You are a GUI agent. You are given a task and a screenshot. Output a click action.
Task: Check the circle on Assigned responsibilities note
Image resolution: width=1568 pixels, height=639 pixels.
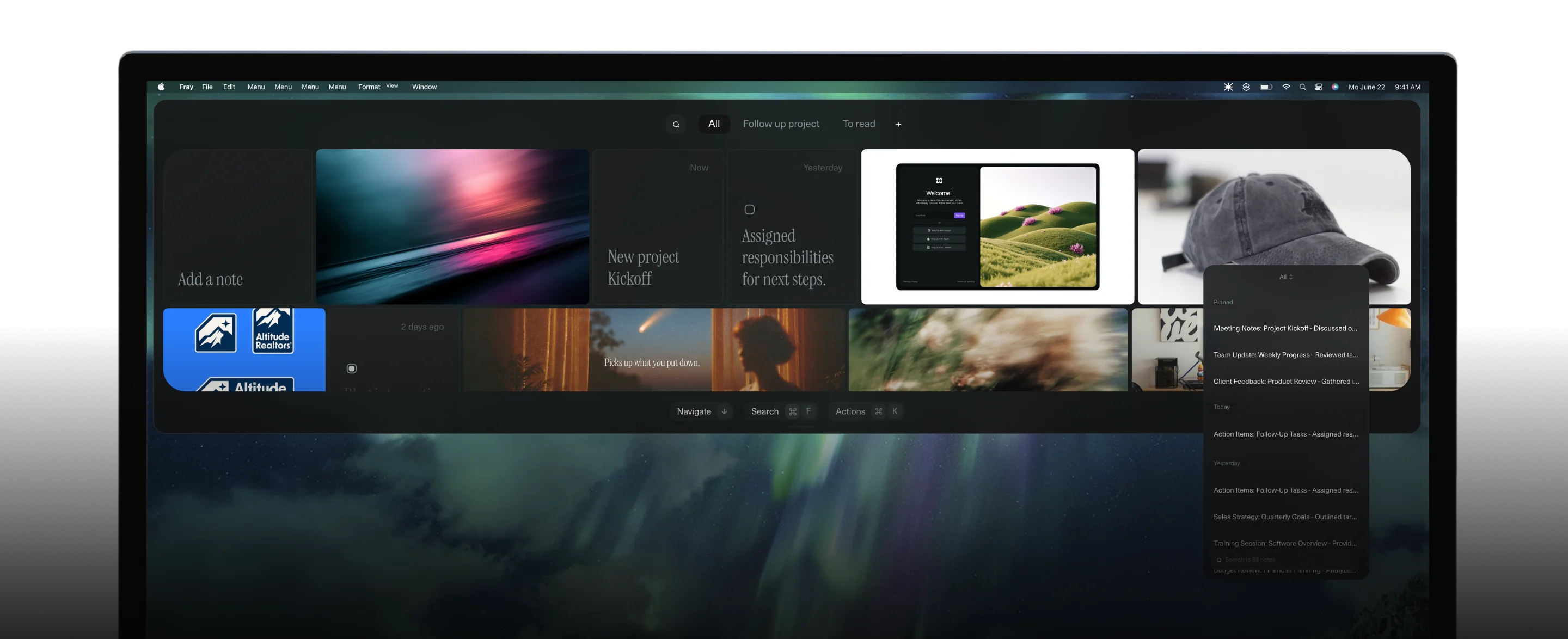tap(749, 210)
